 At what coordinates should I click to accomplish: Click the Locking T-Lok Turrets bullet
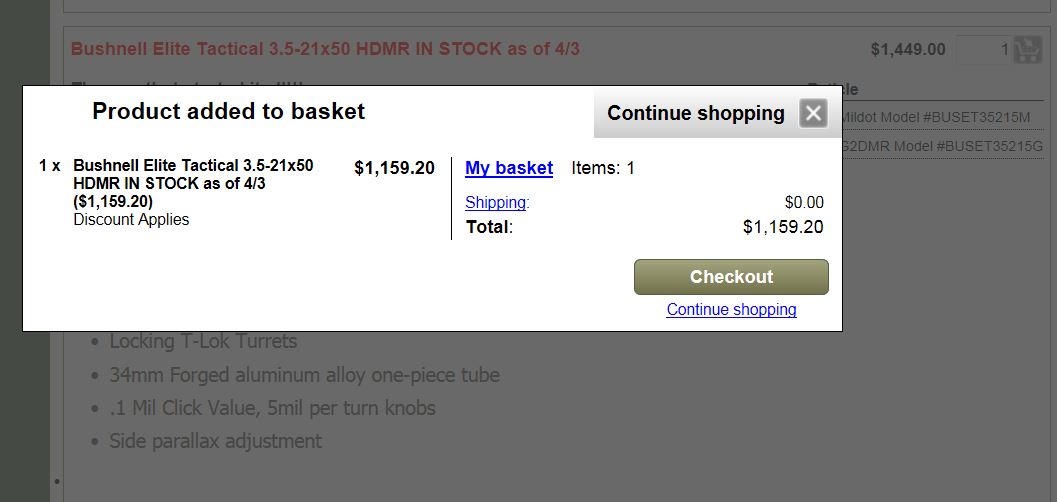(203, 341)
